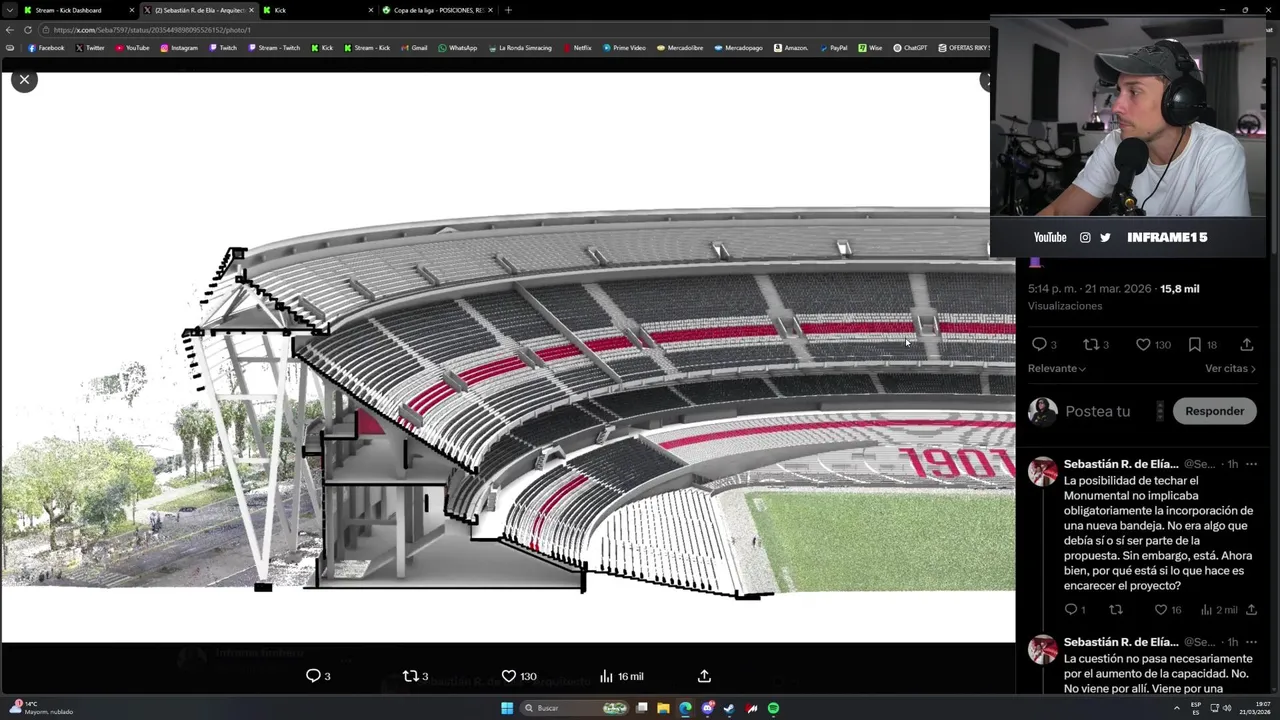Open more options on first Sebastián reply
Image resolution: width=1280 pixels, height=720 pixels.
1251,464
